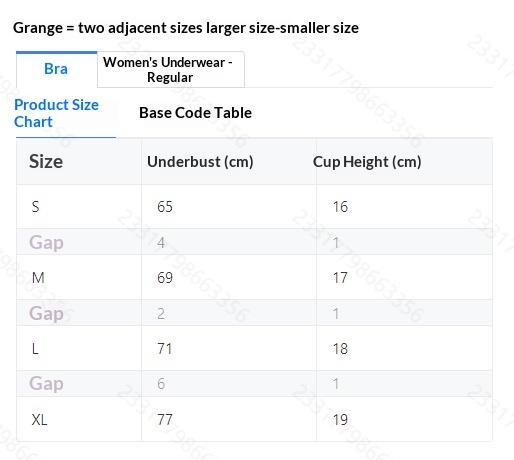Select the XL size row label
The height and width of the screenshot is (460, 514).
click(39, 420)
